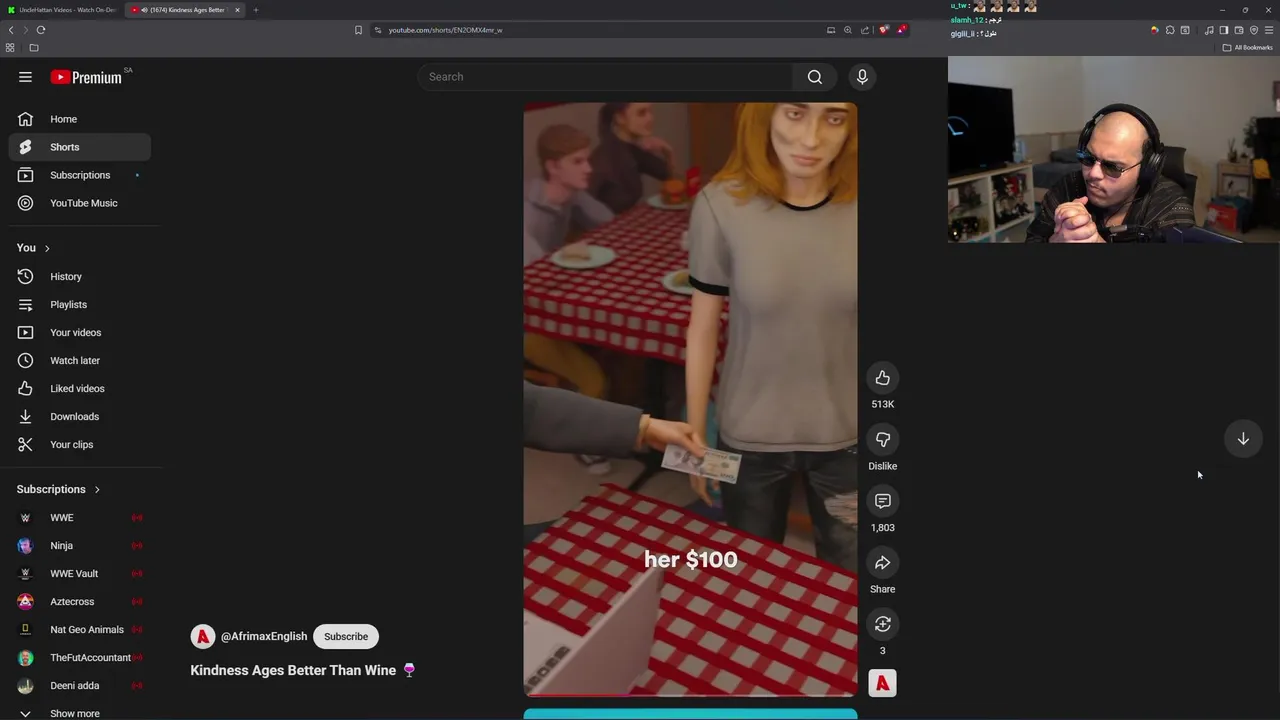Open the VPN shield icon
This screenshot has height=720, width=1280.
(x=1254, y=30)
